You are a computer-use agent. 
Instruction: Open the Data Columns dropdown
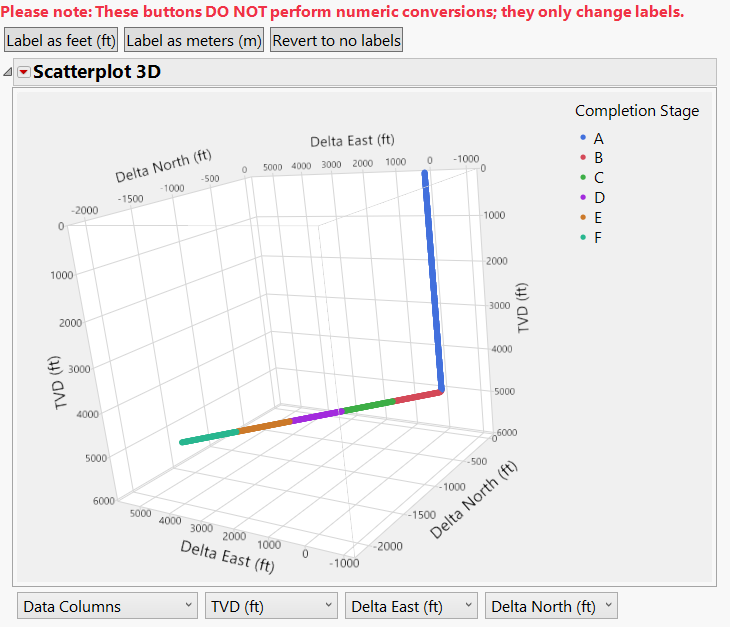click(x=107, y=606)
